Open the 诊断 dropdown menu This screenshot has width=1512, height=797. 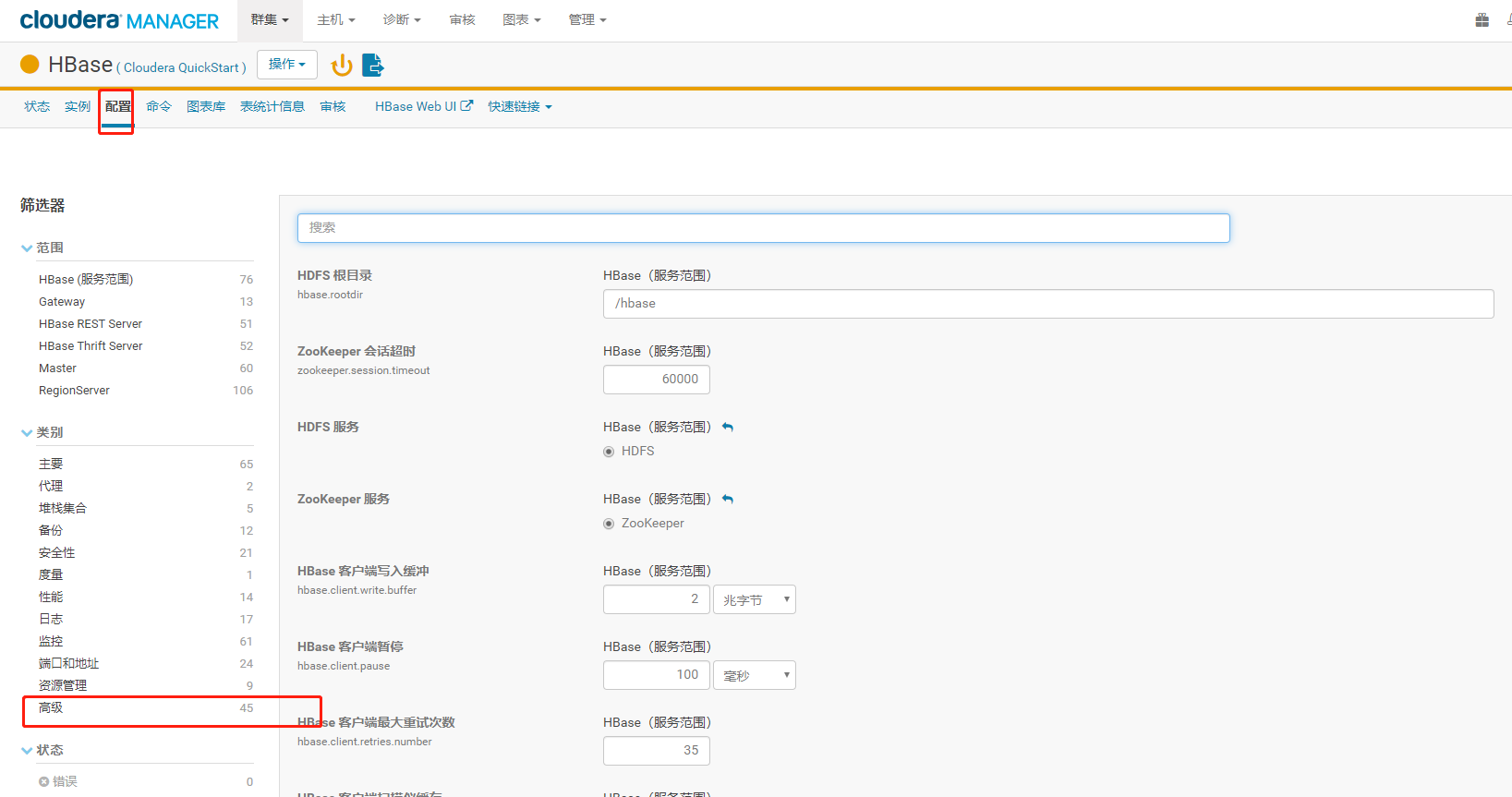pos(402,19)
